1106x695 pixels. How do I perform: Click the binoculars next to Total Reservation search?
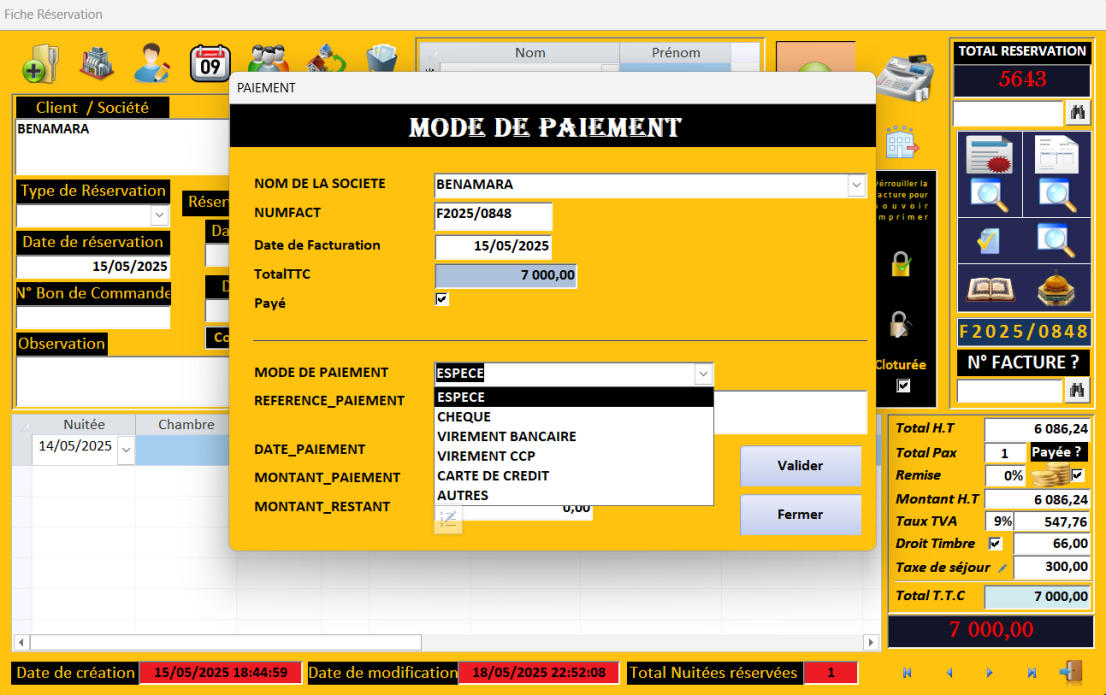click(1078, 112)
